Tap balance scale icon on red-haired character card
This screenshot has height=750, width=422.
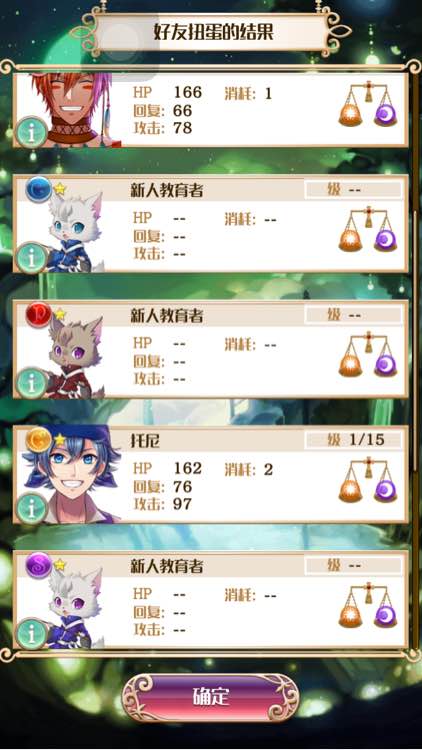pyautogui.click(x=368, y=104)
